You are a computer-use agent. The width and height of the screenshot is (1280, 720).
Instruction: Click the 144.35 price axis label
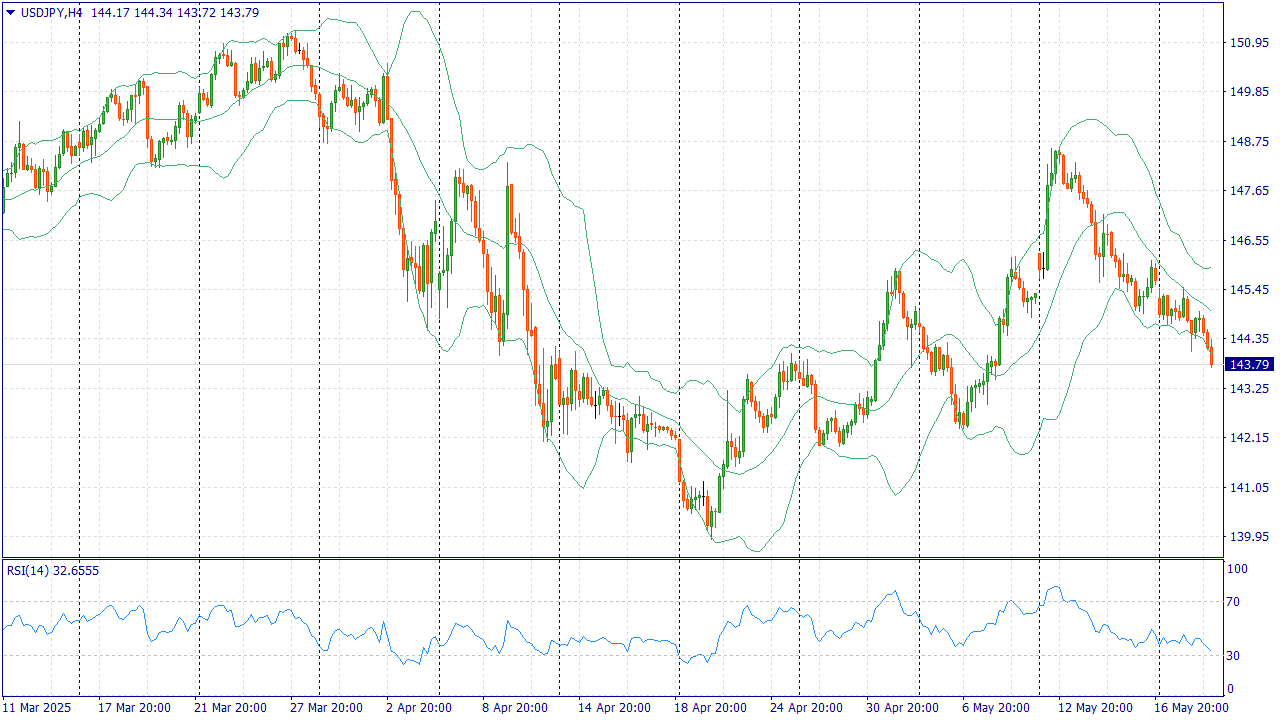(x=1249, y=339)
